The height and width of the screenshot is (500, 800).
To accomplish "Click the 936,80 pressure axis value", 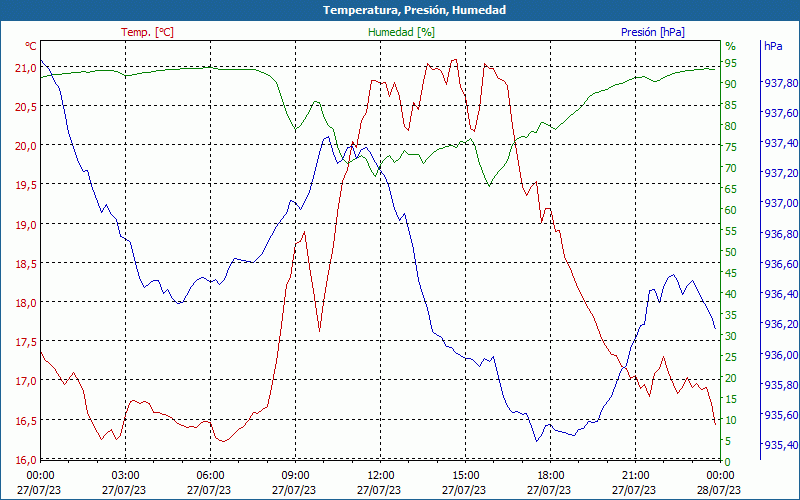I will click(x=780, y=234).
